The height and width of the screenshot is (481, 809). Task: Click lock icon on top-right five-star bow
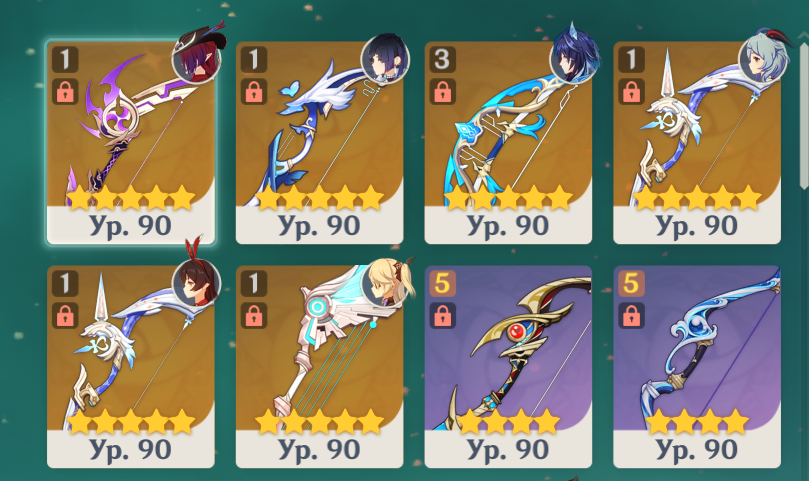632,92
